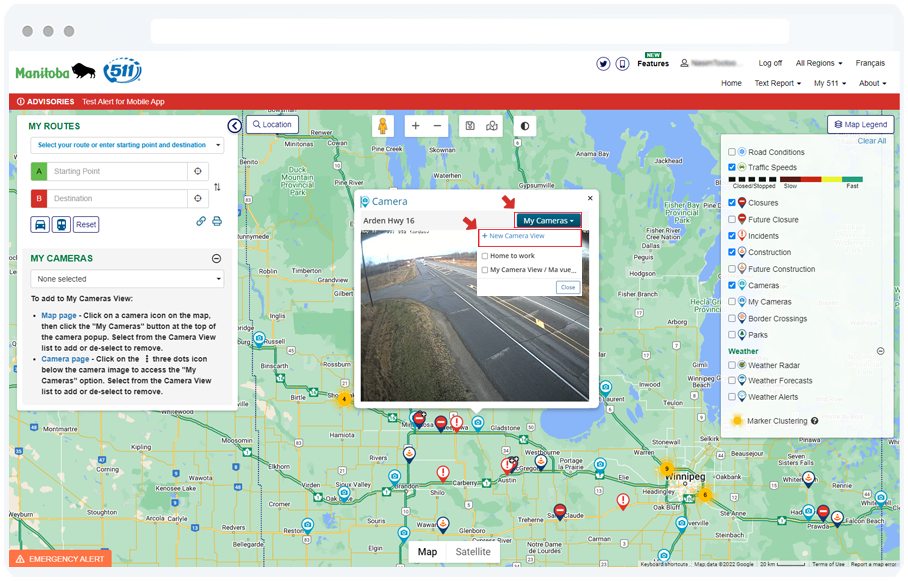The width and height of the screenshot is (908, 581).
Task: Toggle Construction checkbox
Action: click(x=732, y=253)
